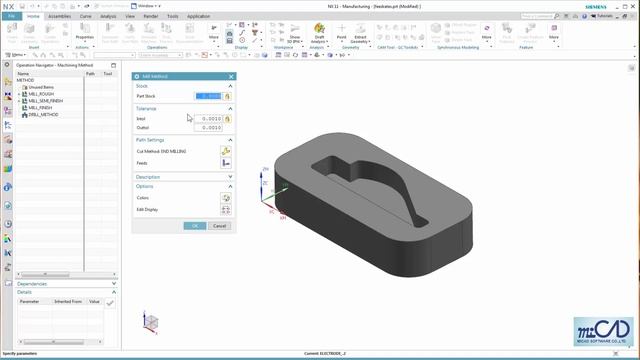Open Roles sidebar icon
640x360 pixels.
click(x=8, y=268)
